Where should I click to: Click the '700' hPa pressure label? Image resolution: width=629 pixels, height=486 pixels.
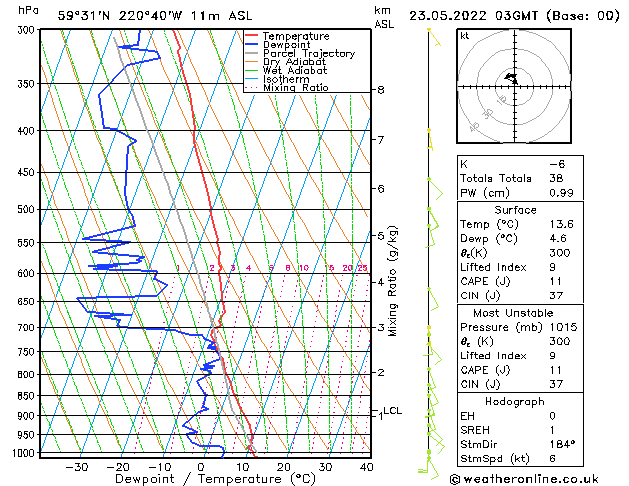[x=28, y=328]
